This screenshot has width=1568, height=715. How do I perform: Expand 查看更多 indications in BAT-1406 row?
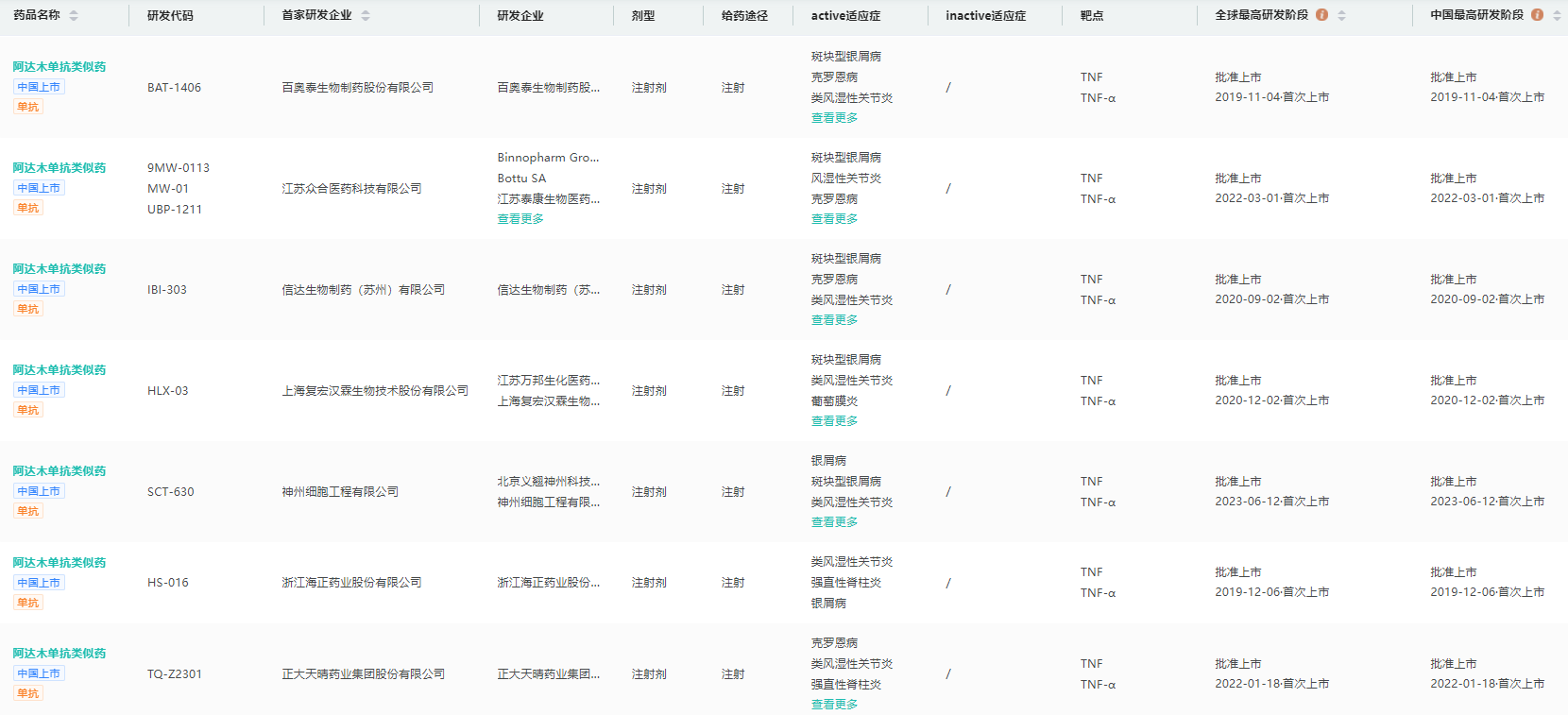tap(835, 118)
